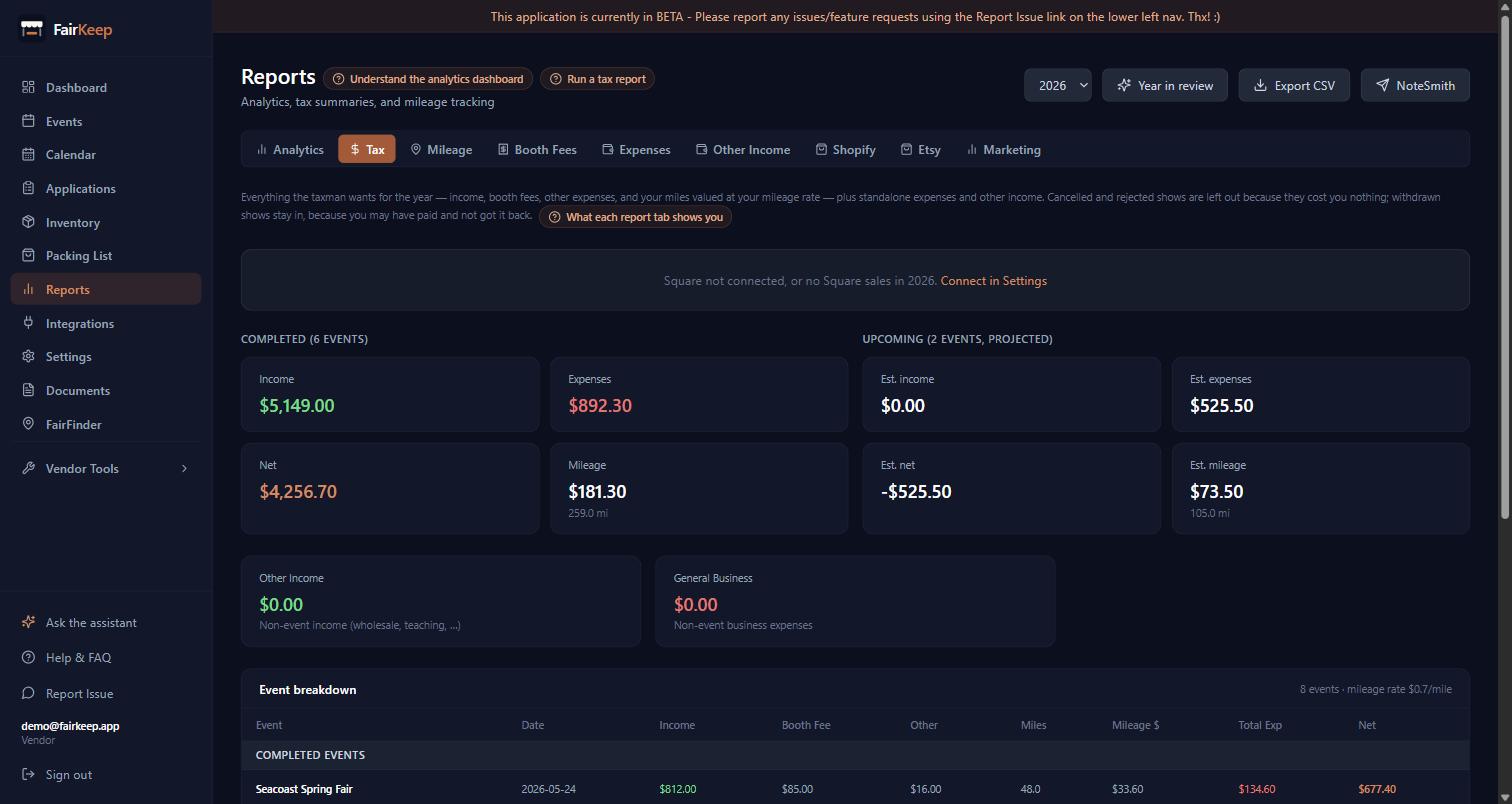Click the Sign out arrow icon
The width and height of the screenshot is (1512, 804).
tap(28, 774)
